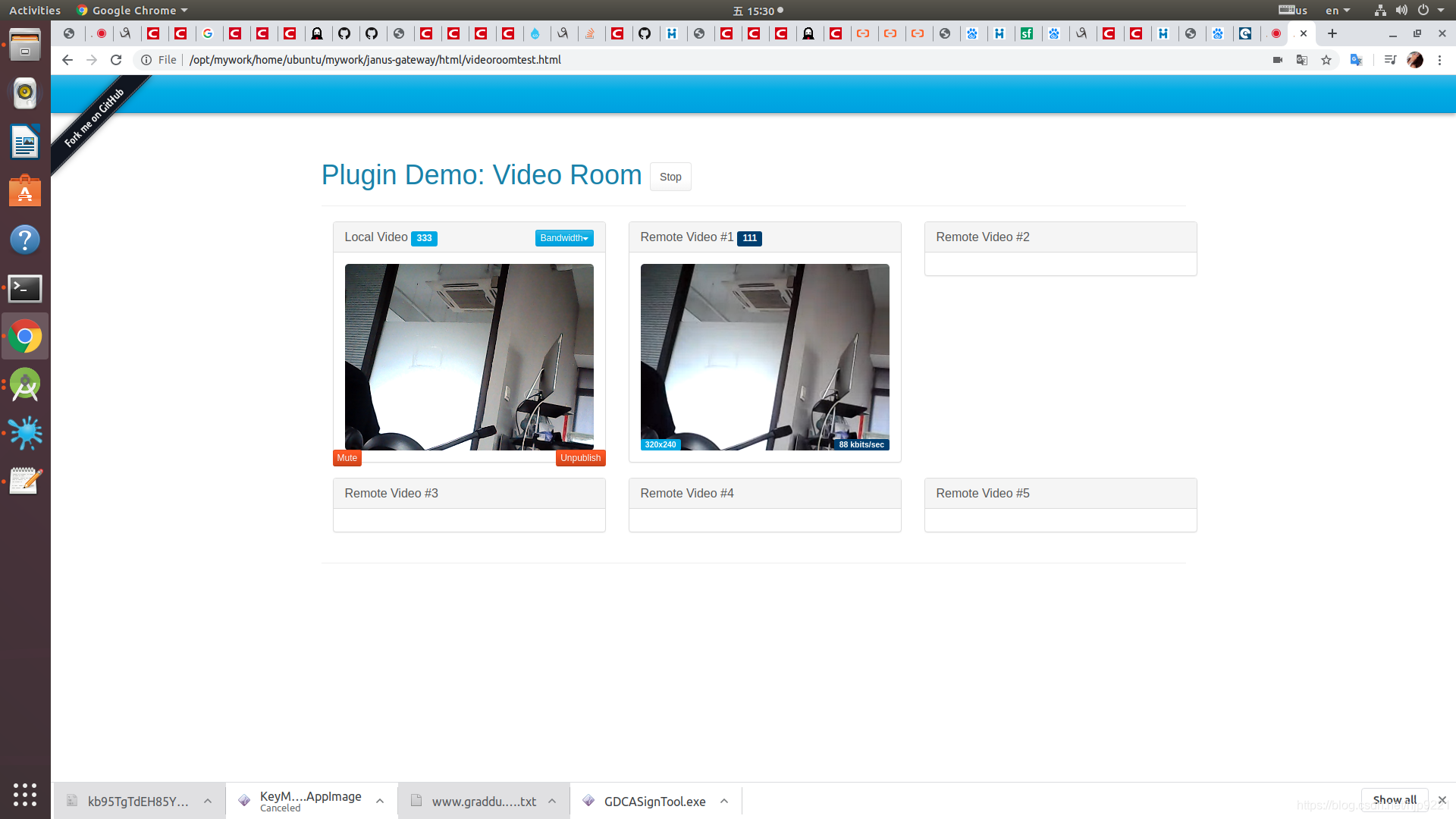Click the Remote Video #1 stream
1456x819 pixels.
[764, 357]
